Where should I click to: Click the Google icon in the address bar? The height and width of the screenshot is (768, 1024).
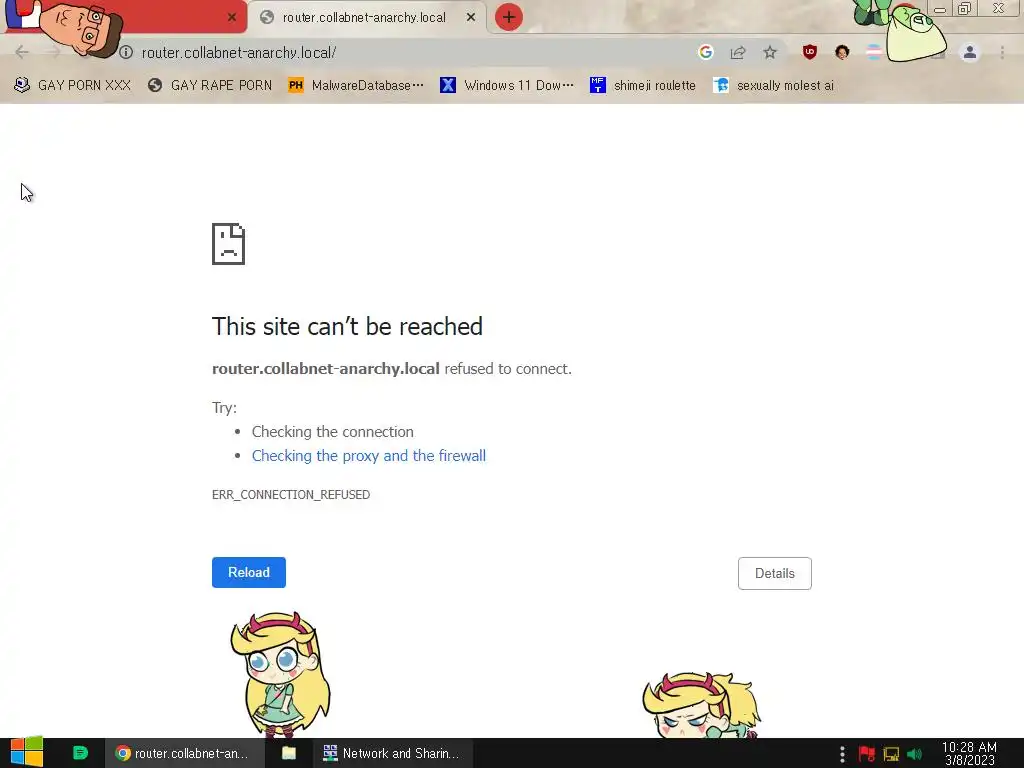[x=705, y=52]
